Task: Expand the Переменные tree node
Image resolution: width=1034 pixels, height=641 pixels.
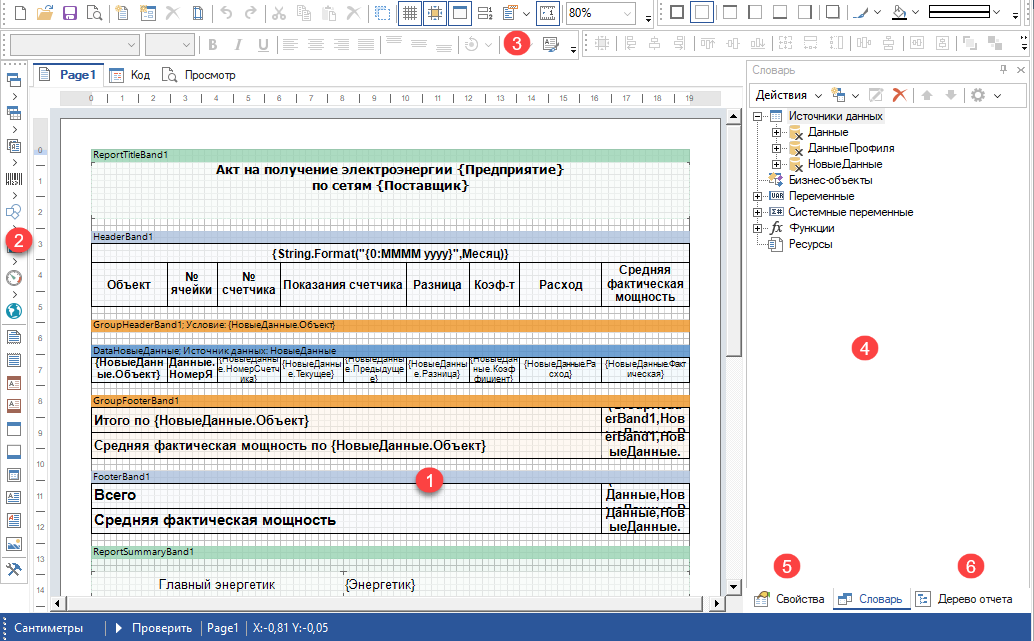Action: 758,197
